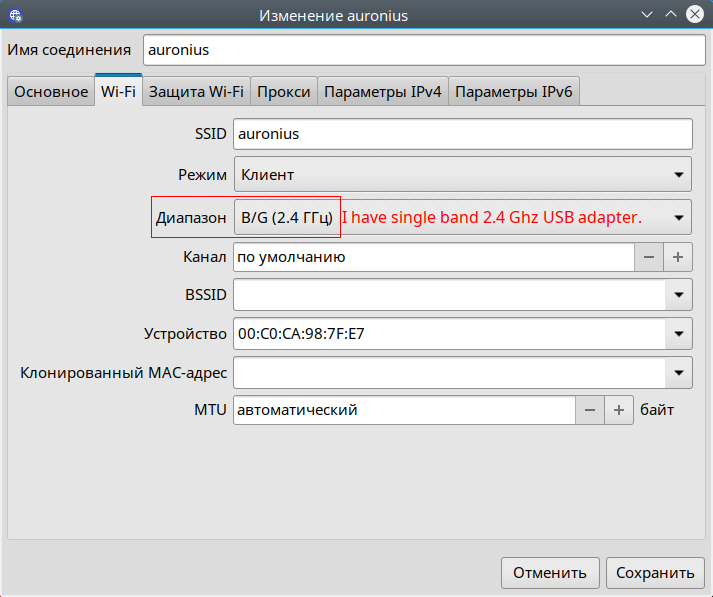Expand the BSSID dropdown arrow
The height and width of the screenshot is (597, 713).
pos(679,295)
